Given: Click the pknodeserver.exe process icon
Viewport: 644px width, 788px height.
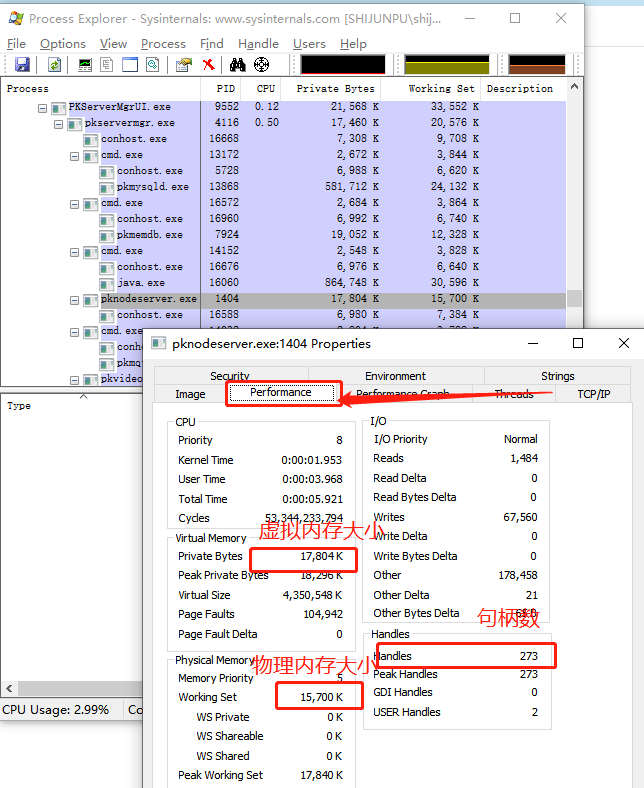Looking at the screenshot, I should 90,300.
